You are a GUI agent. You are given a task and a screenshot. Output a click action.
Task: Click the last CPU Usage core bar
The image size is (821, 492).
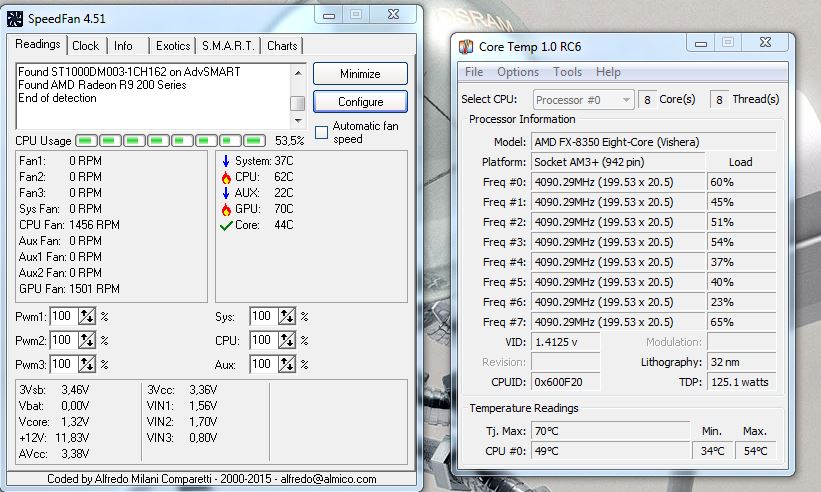pos(254,141)
